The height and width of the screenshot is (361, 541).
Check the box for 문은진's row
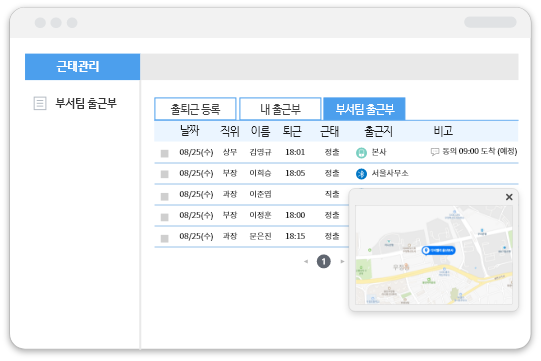pyautogui.click(x=165, y=238)
